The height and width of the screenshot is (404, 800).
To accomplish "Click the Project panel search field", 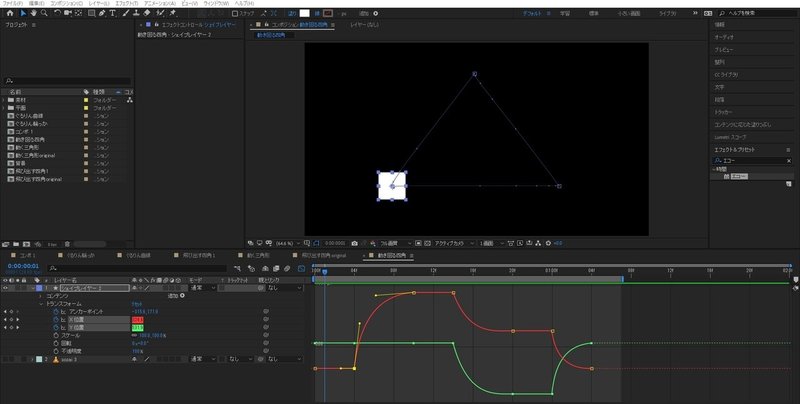I will point(67,81).
